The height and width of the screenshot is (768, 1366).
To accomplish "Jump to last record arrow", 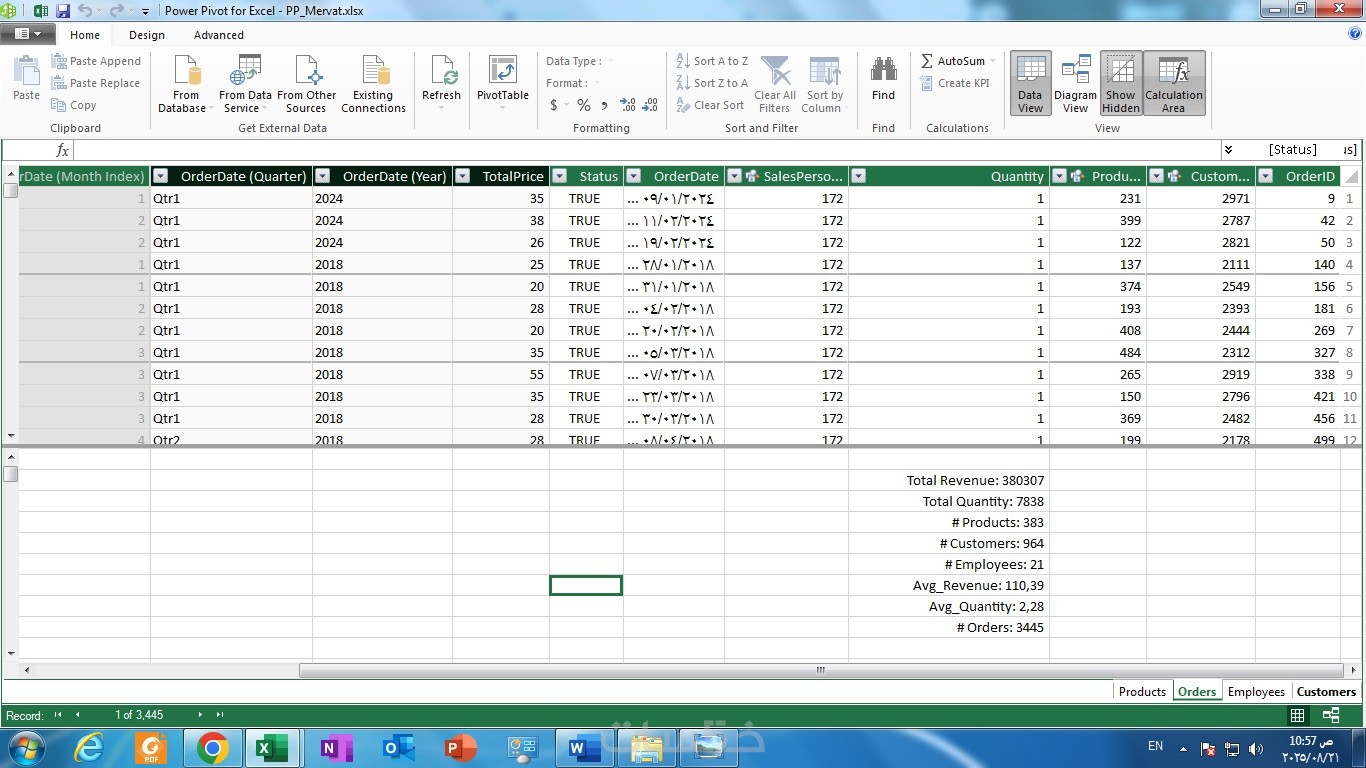I will [x=220, y=715].
